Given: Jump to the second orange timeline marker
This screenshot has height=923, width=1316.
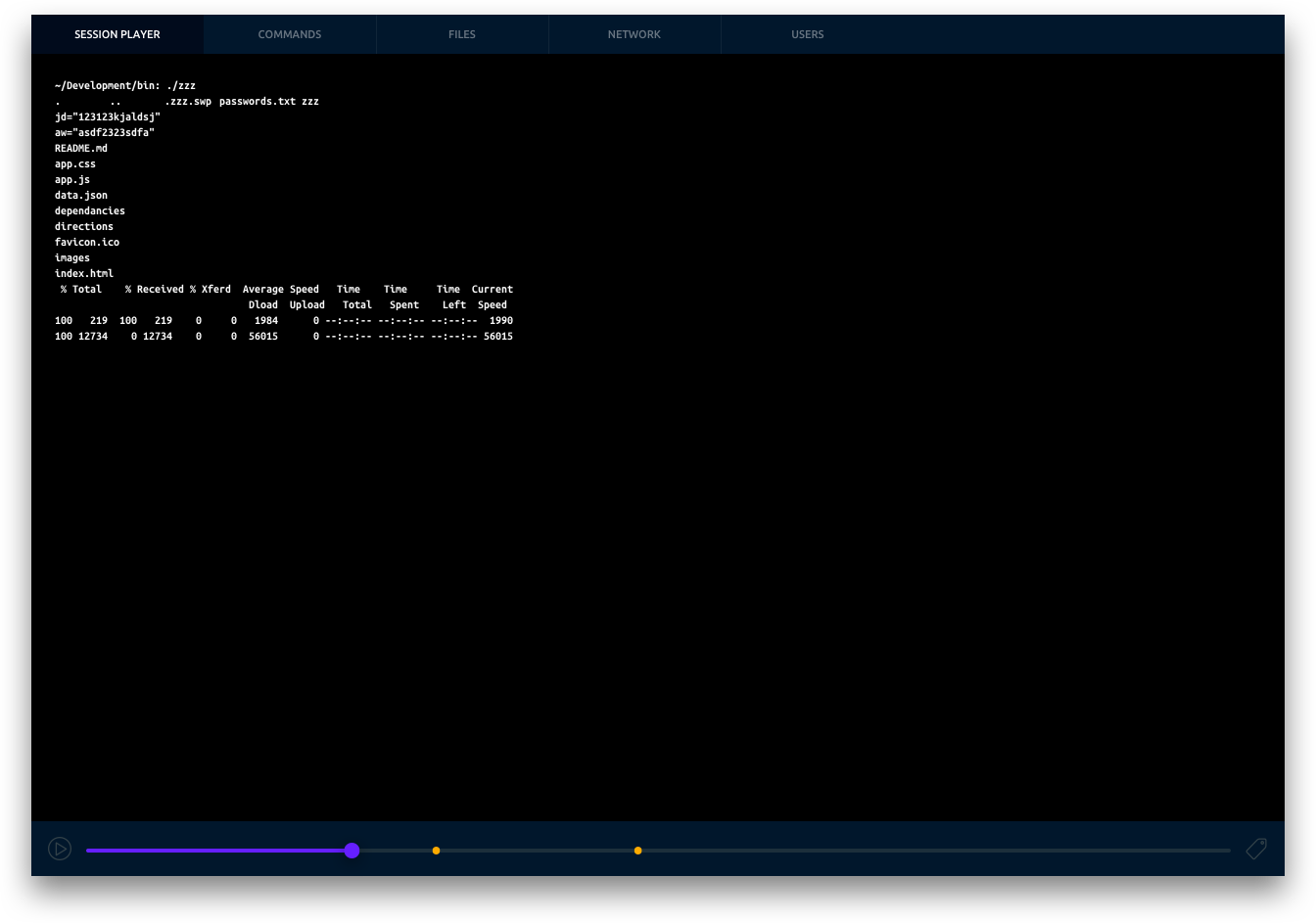Looking at the screenshot, I should (637, 851).
